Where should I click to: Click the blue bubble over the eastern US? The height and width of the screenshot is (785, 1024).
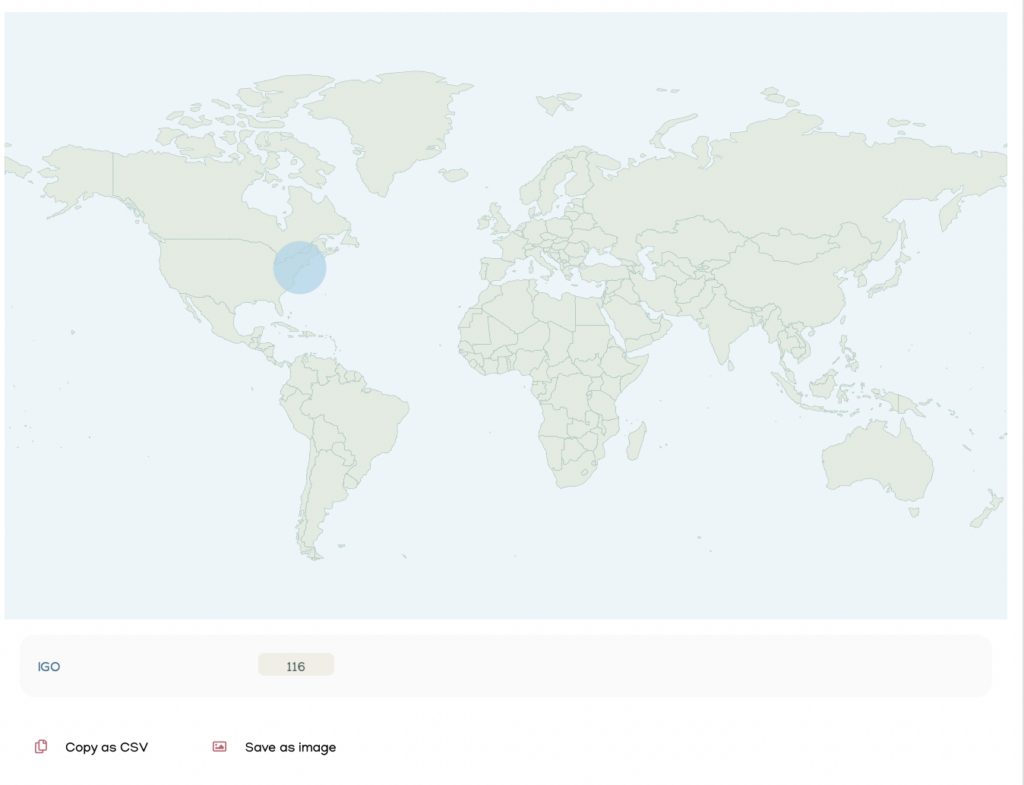pyautogui.click(x=300, y=268)
